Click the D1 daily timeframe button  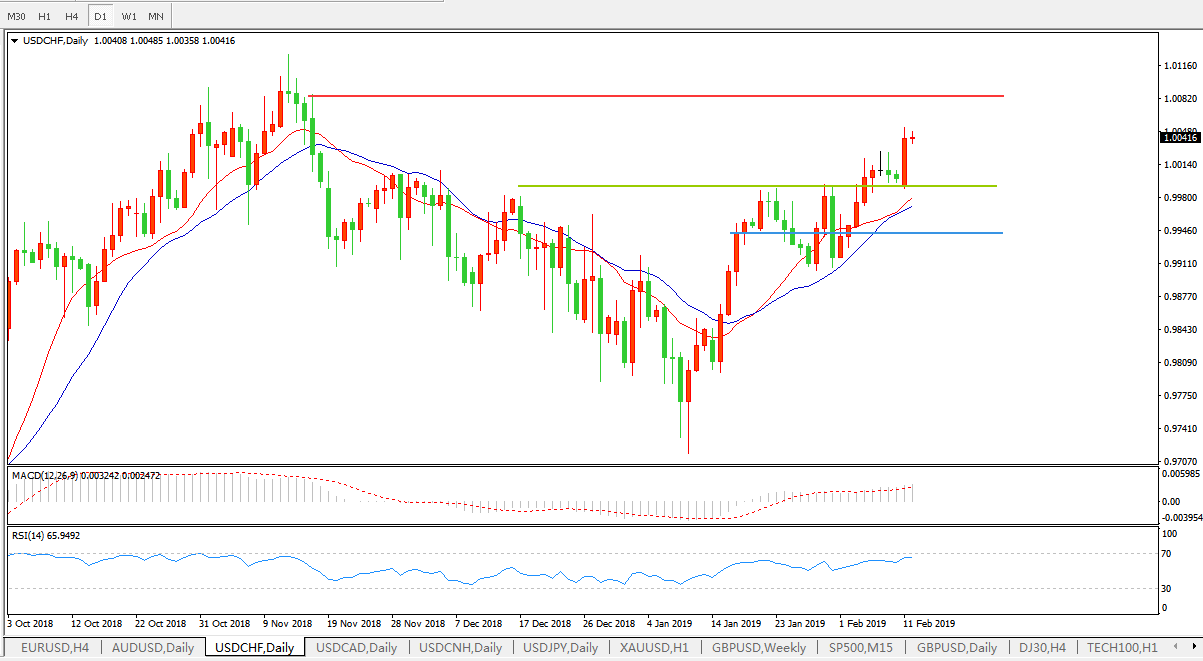pyautogui.click(x=100, y=16)
